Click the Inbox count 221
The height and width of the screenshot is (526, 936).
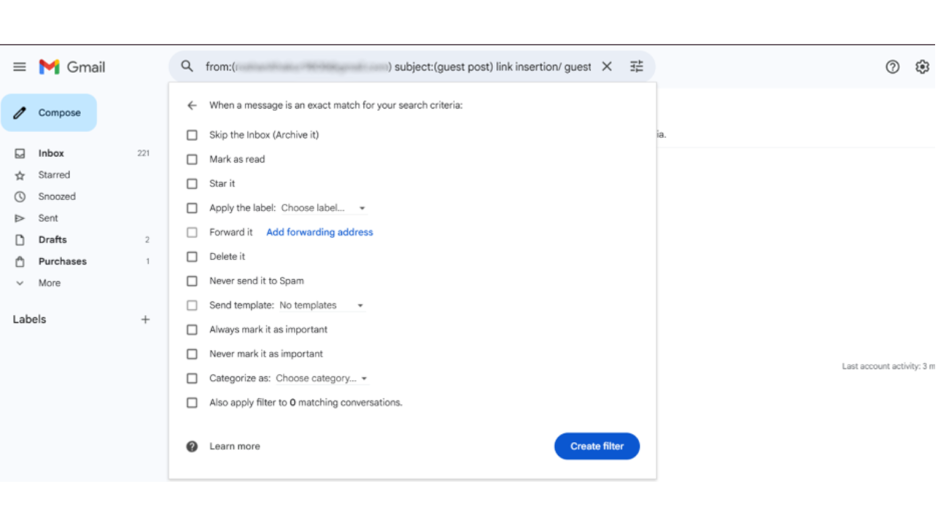(143, 153)
